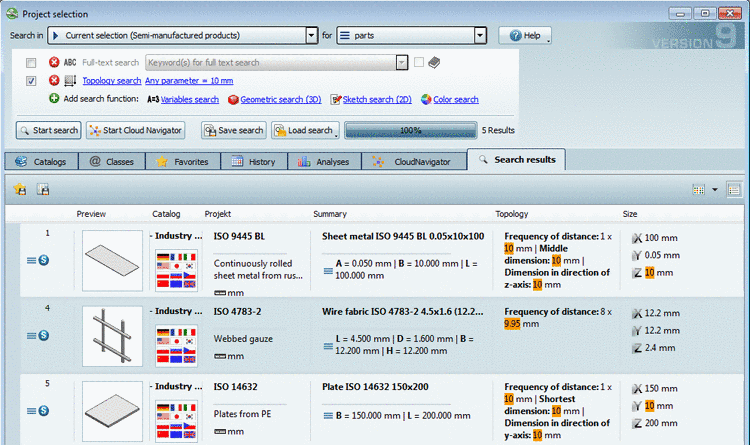Sort by the Summary column header
750x445 pixels.
[330, 214]
